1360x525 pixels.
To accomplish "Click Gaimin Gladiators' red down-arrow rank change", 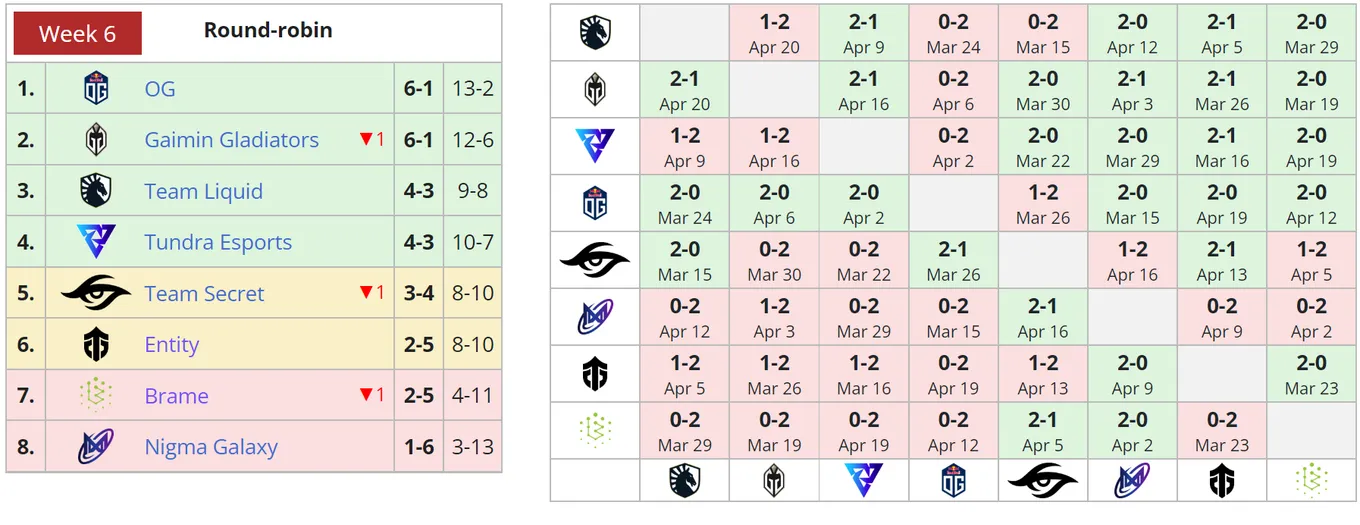I will click(372, 140).
